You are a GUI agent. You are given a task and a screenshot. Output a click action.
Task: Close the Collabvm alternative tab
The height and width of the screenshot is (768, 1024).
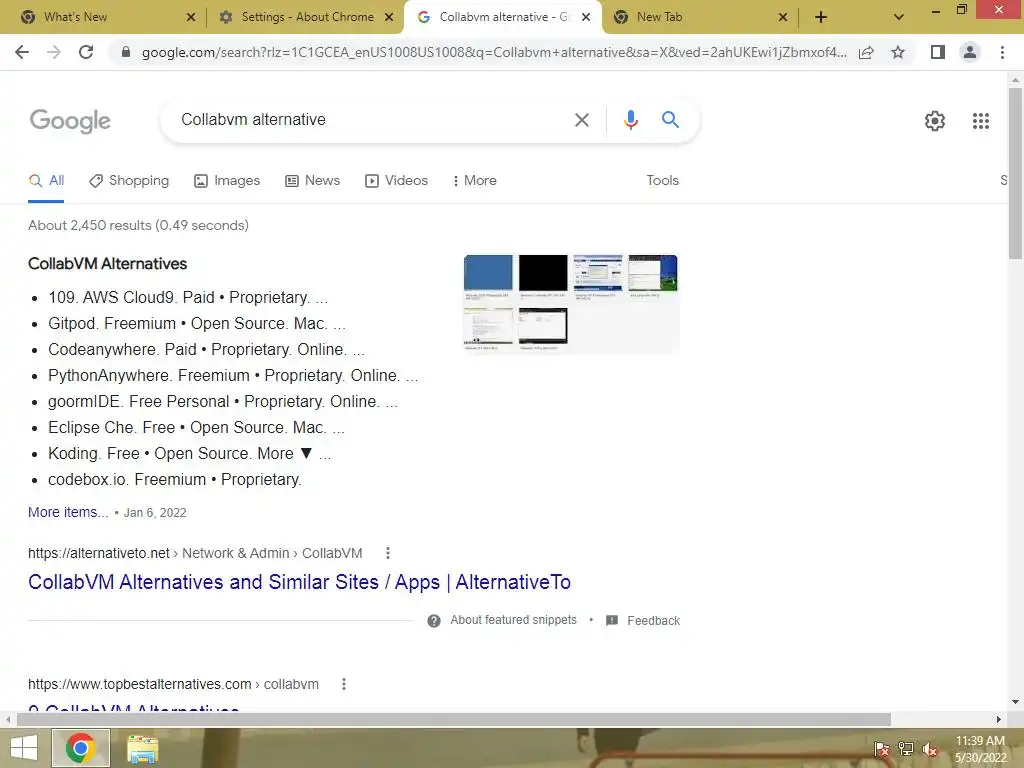[x=586, y=17]
